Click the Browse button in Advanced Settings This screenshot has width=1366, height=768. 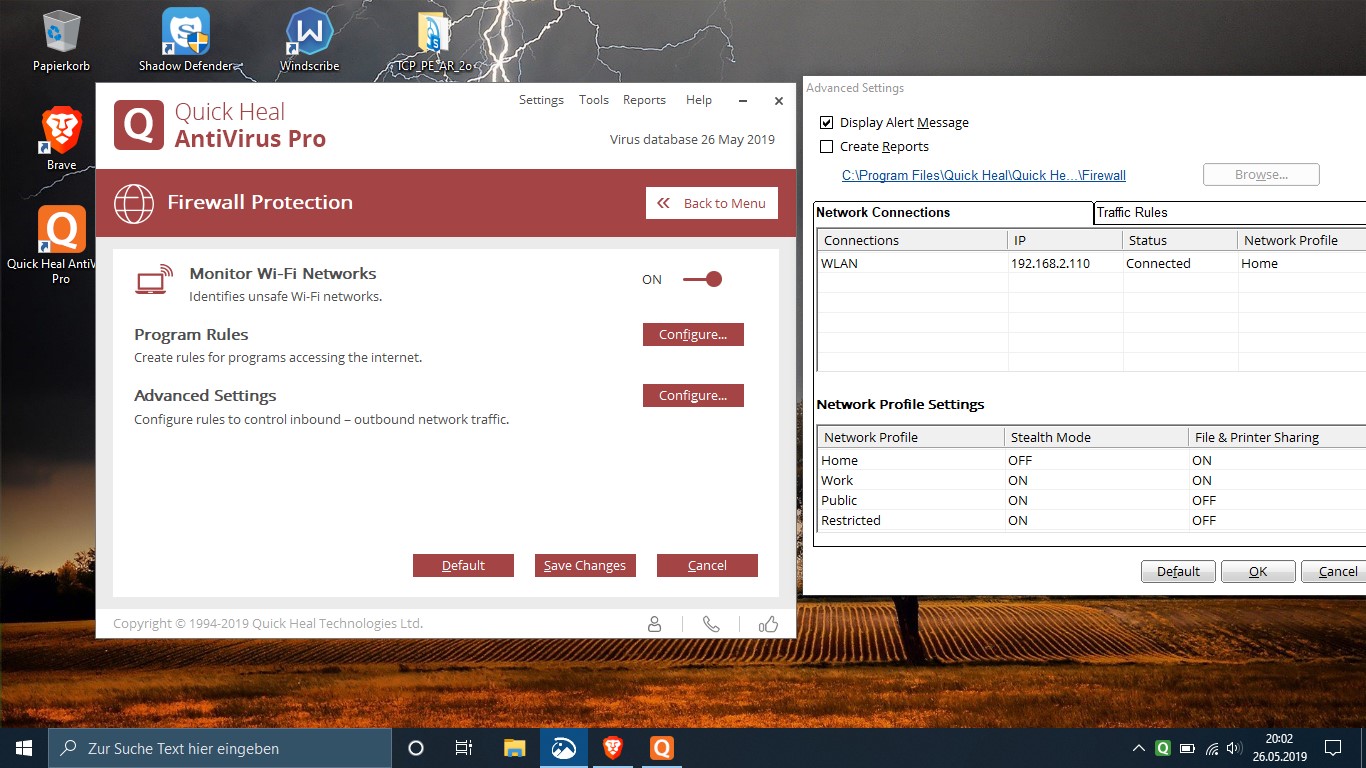[1261, 175]
